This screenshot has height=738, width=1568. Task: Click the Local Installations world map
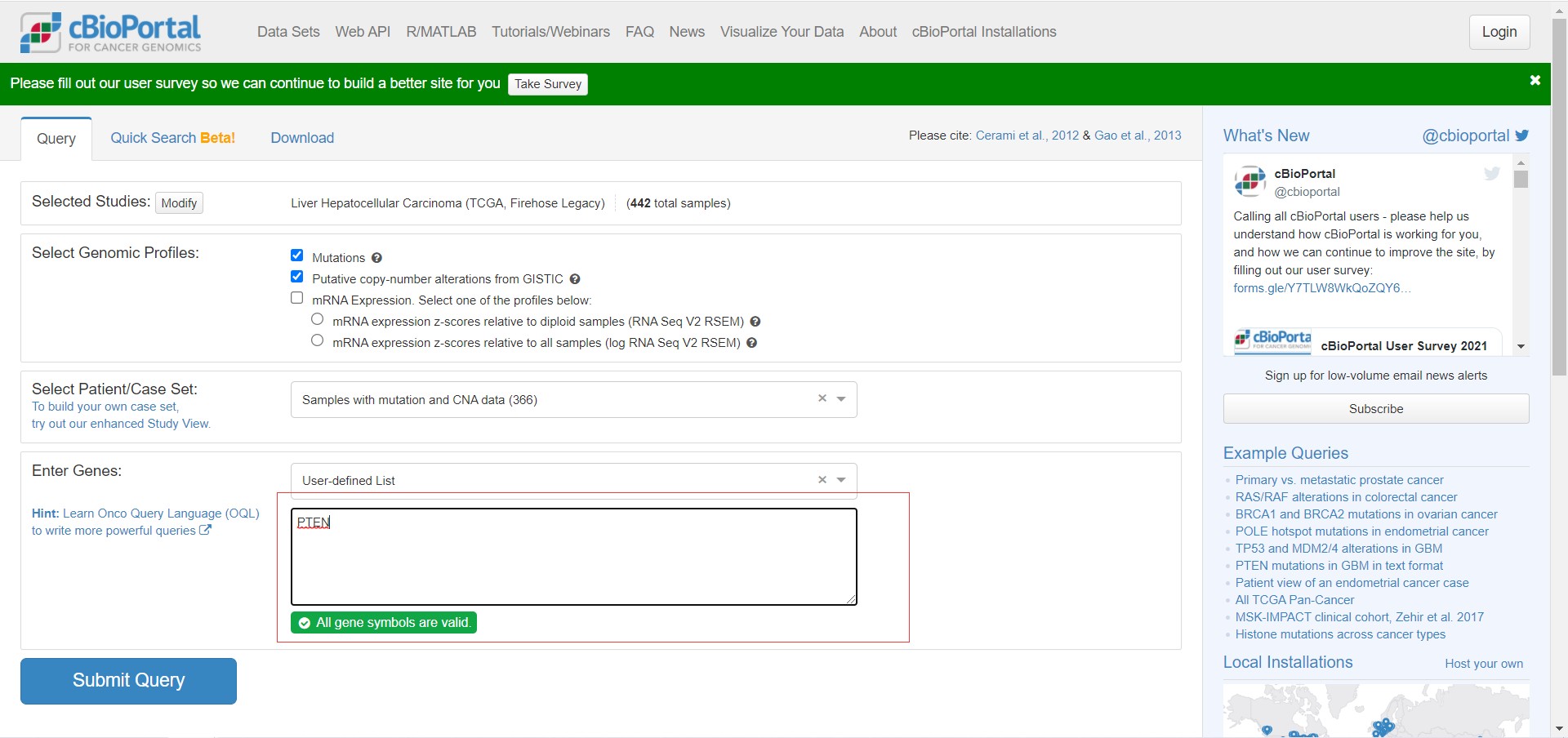1376,710
